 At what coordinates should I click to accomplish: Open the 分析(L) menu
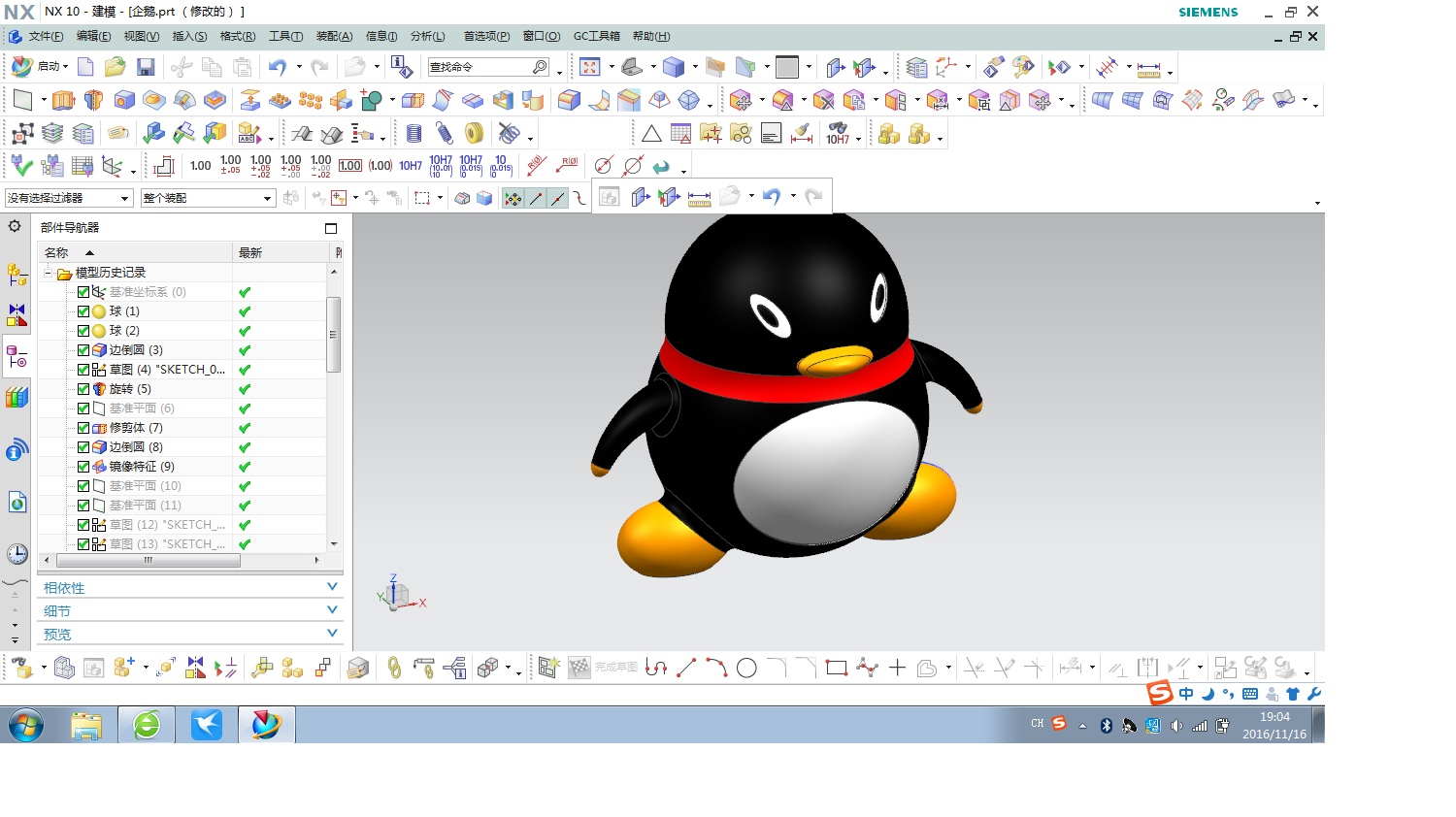click(x=427, y=36)
